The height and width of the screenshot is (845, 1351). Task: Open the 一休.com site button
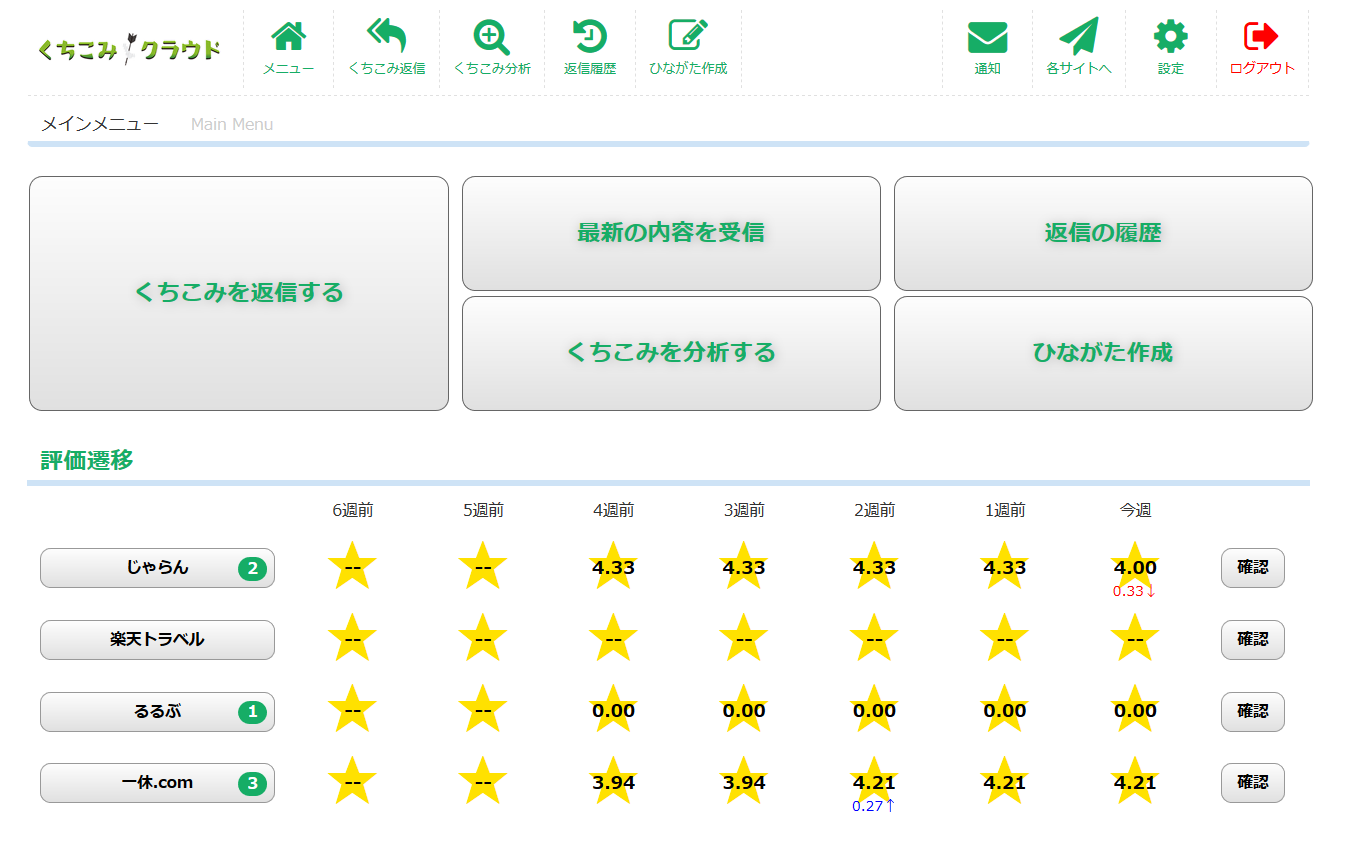(x=157, y=783)
